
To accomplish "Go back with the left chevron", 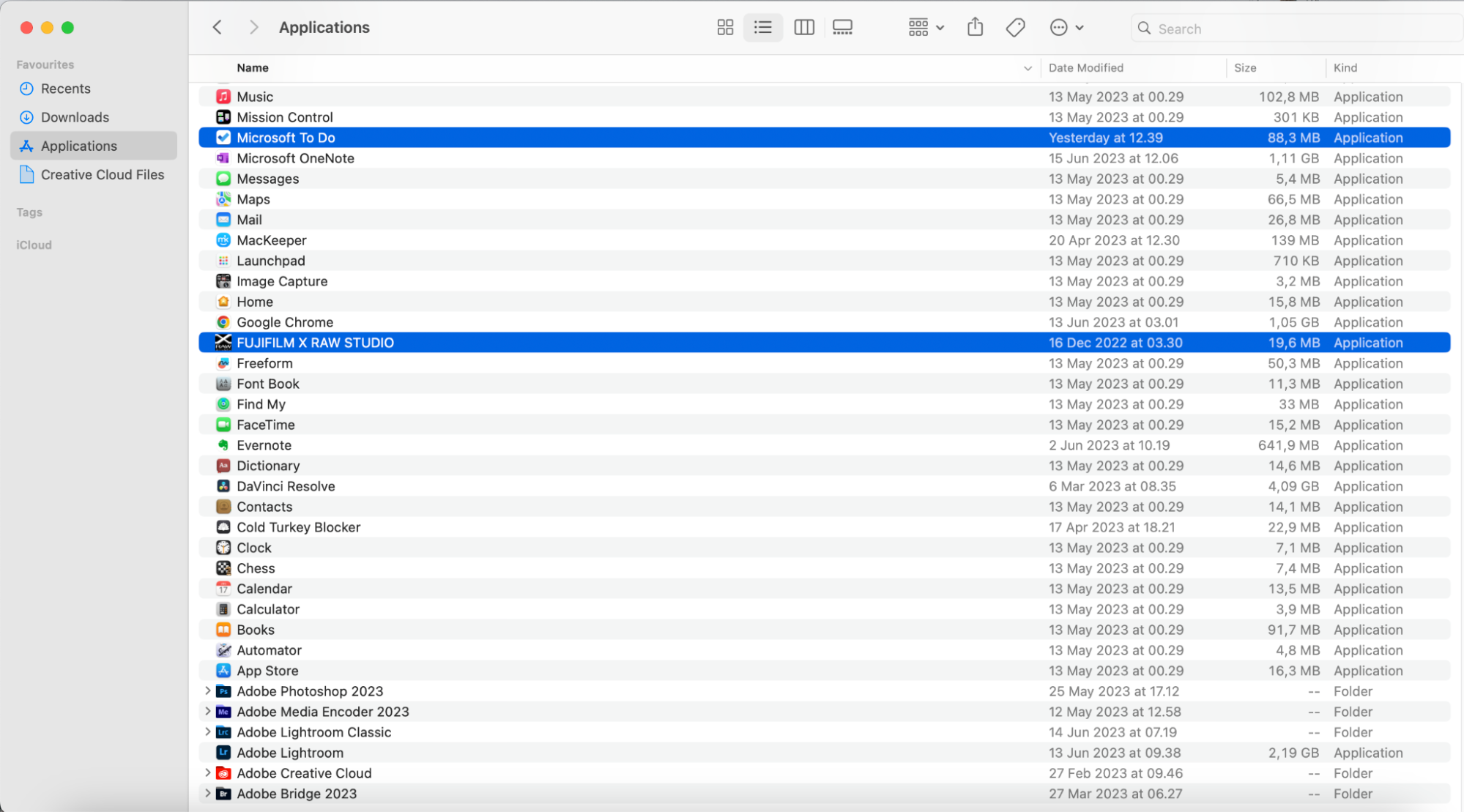I will [217, 27].
